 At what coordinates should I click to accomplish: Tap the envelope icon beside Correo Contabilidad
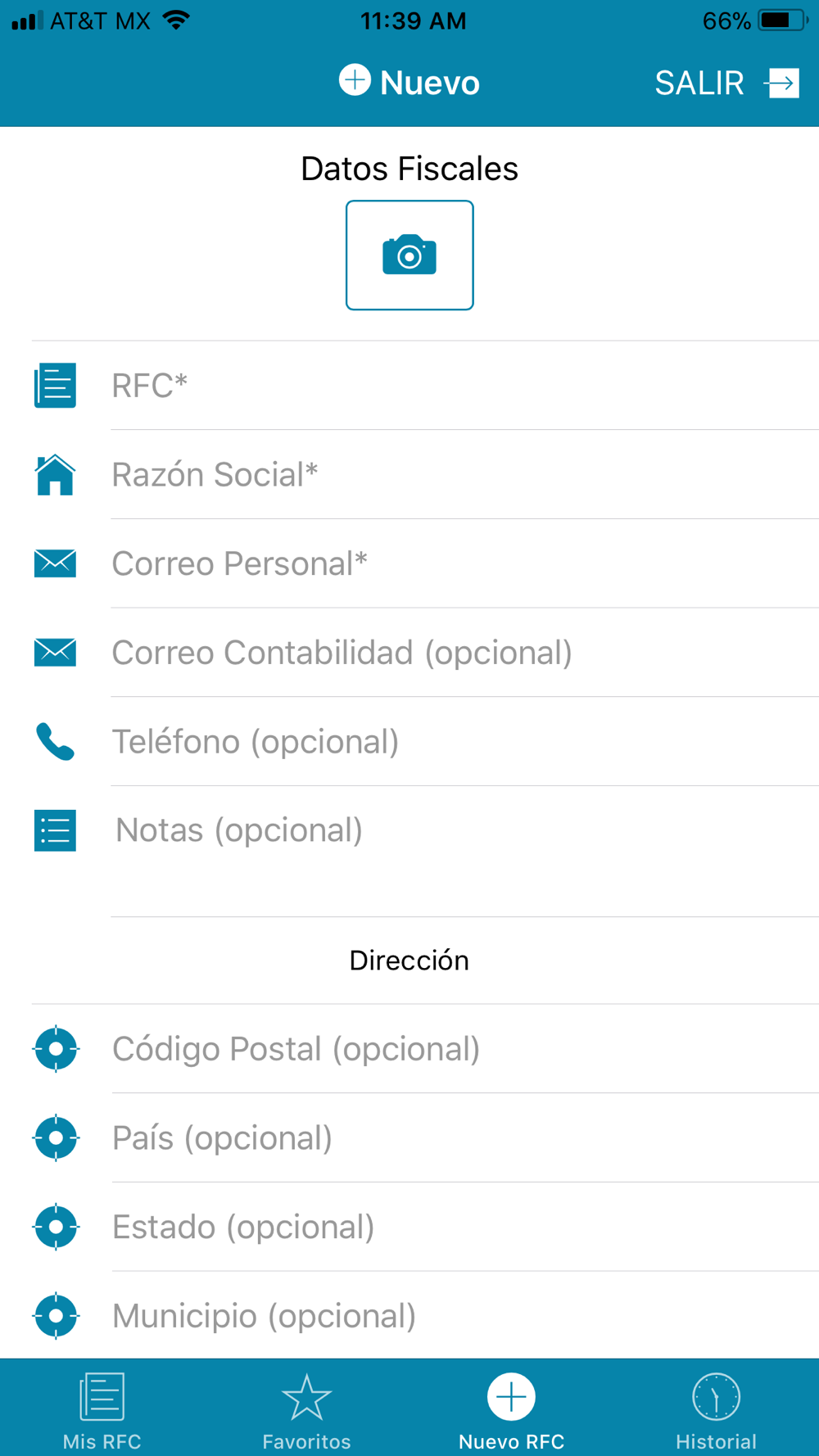55,652
